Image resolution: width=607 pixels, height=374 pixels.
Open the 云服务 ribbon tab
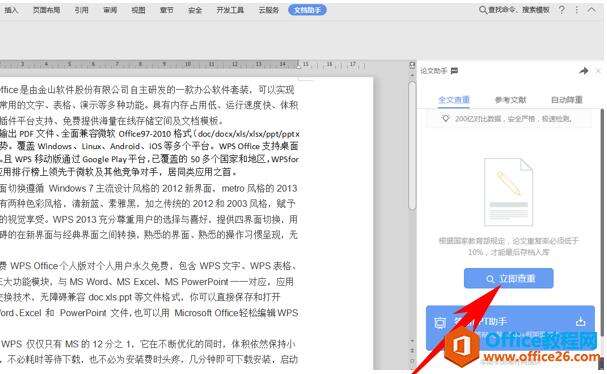pos(269,10)
